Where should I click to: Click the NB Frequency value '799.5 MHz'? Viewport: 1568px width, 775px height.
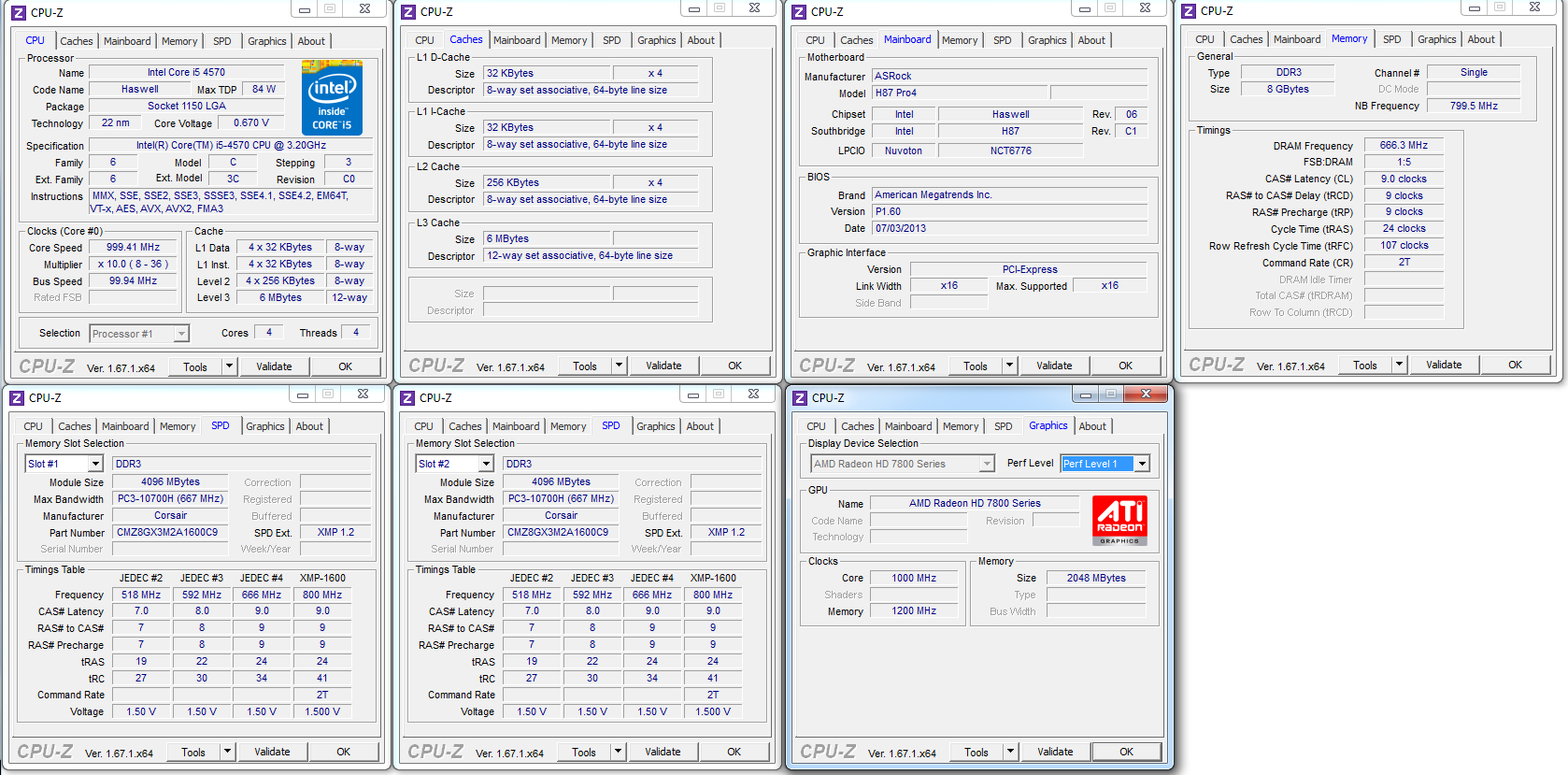pos(1474,106)
